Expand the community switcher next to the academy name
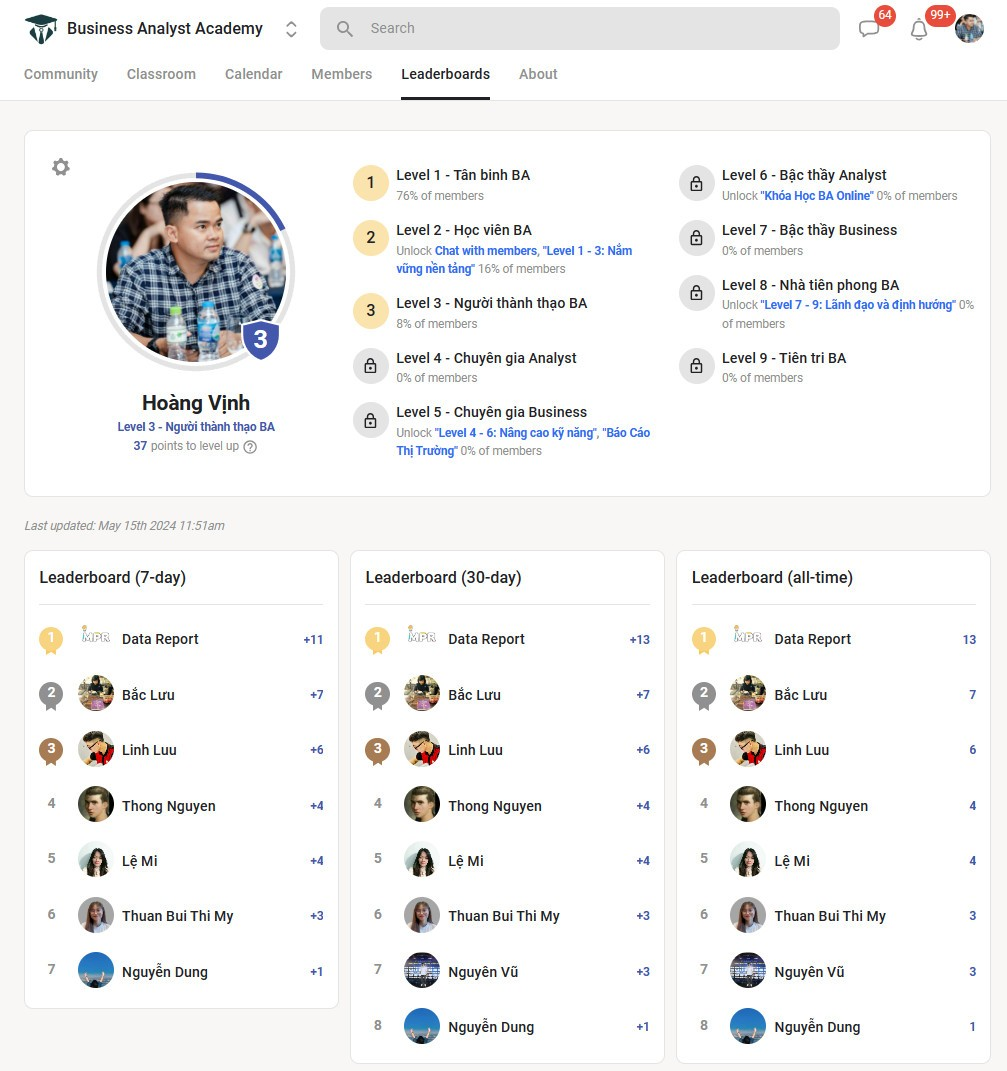Viewport: 1007px width, 1071px height. [x=290, y=29]
